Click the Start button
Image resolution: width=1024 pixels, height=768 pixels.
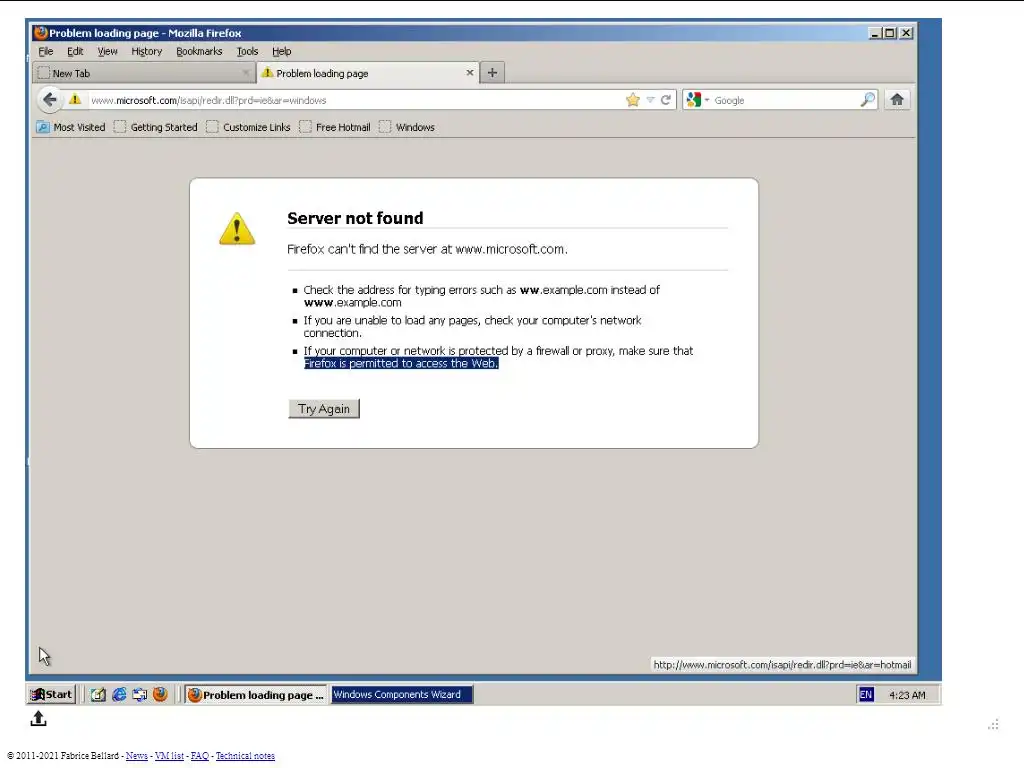(x=52, y=694)
